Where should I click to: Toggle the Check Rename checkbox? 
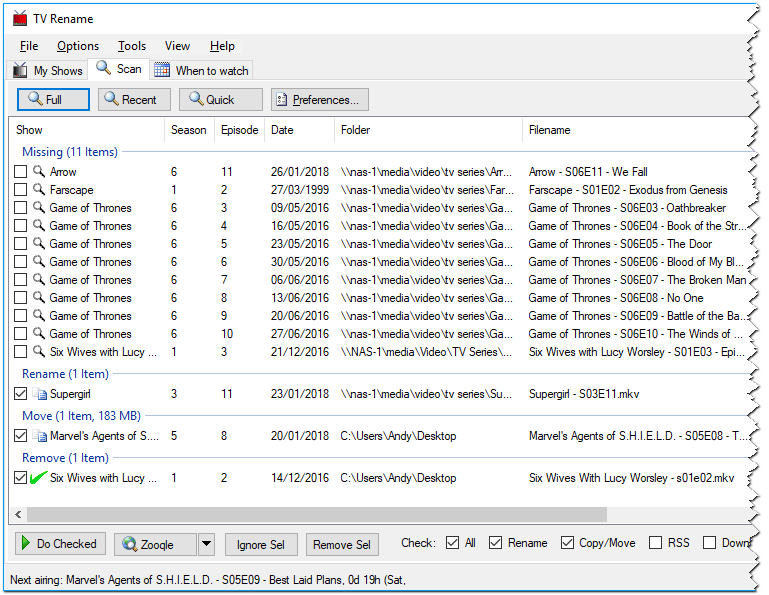click(x=495, y=543)
